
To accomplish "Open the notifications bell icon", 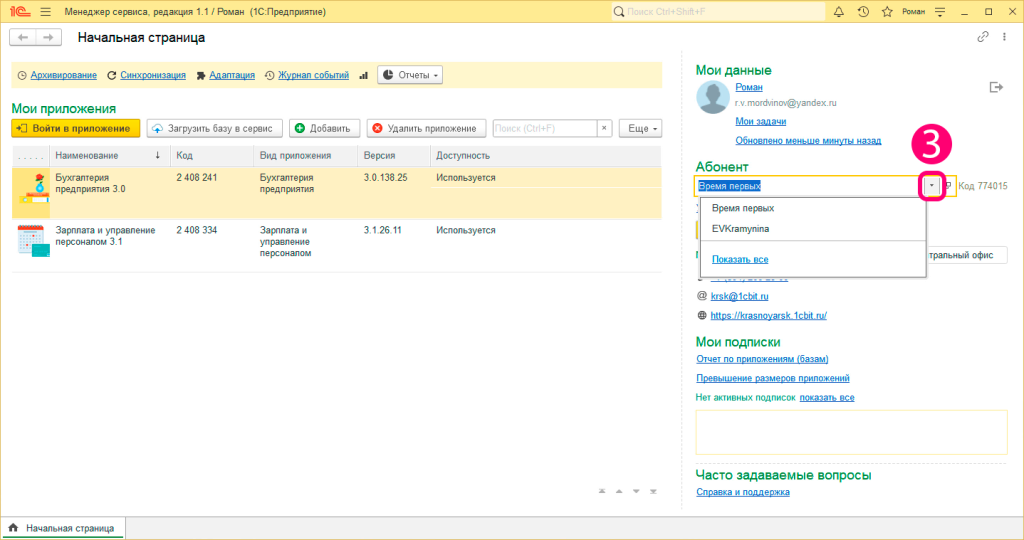I will click(839, 12).
